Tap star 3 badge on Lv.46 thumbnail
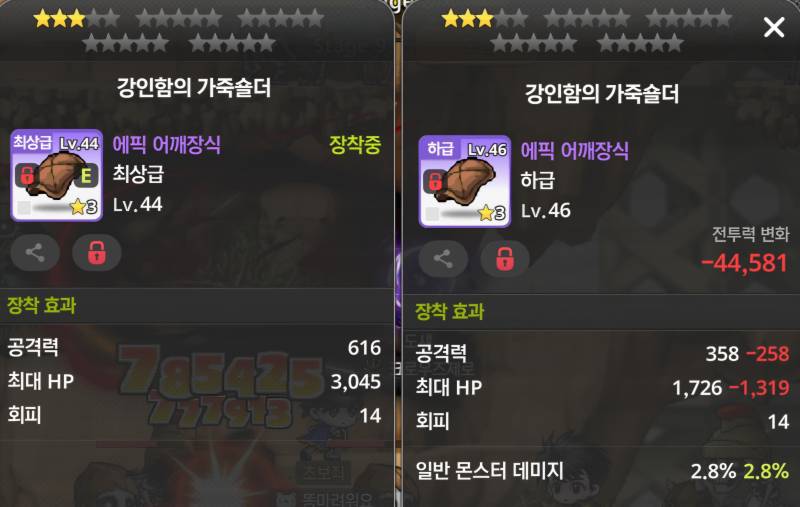Screen dimensions: 800x507 (492, 213)
